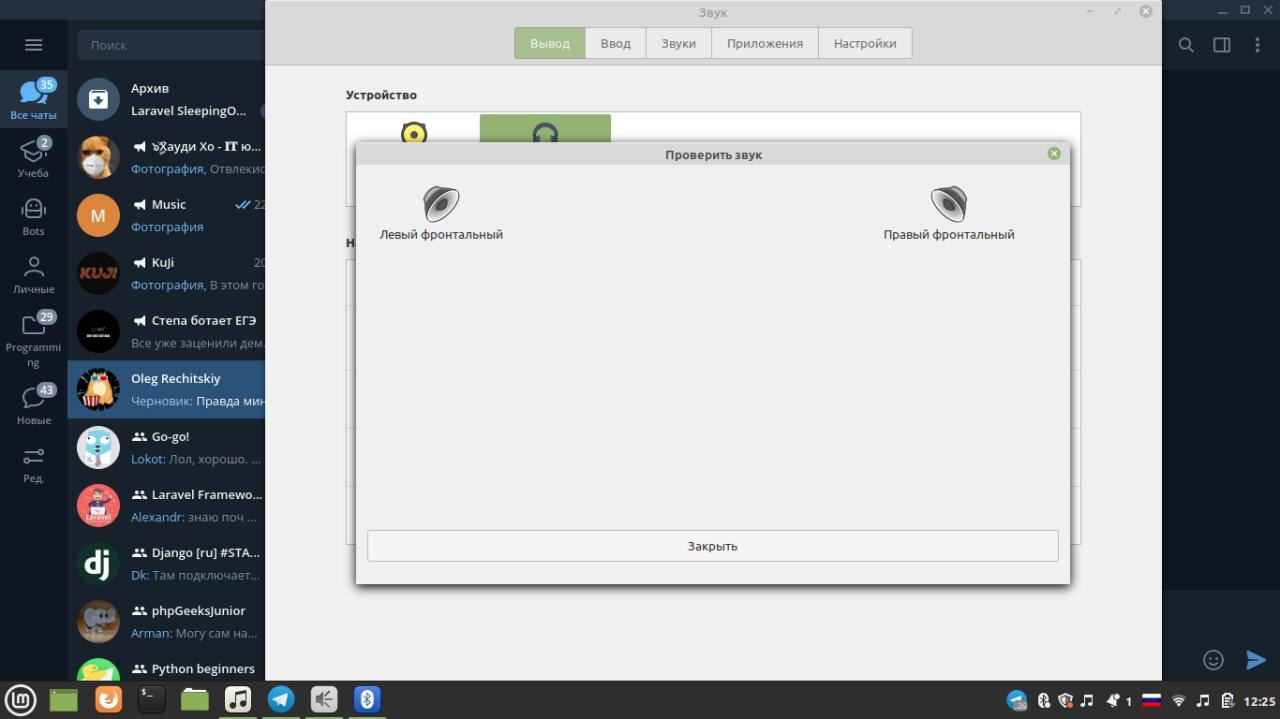The image size is (1280, 719).
Task: Open the Linux Mint start menu
Action: click(x=21, y=699)
